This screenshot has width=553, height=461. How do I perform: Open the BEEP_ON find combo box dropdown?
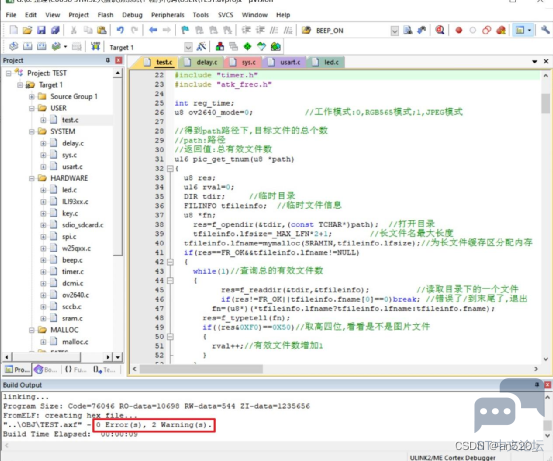point(395,31)
